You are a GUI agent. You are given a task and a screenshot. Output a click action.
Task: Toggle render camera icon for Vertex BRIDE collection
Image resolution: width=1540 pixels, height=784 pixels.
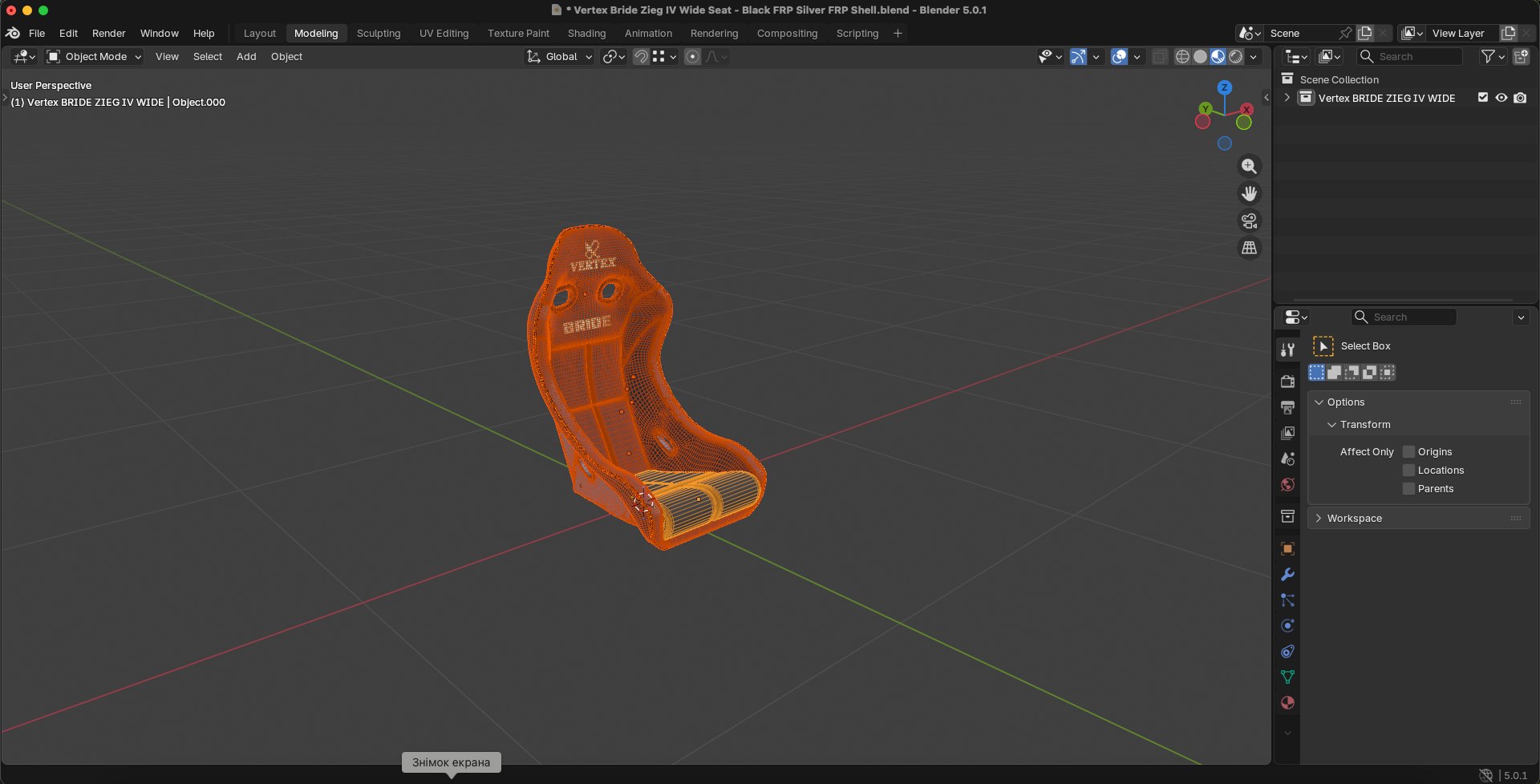point(1520,98)
